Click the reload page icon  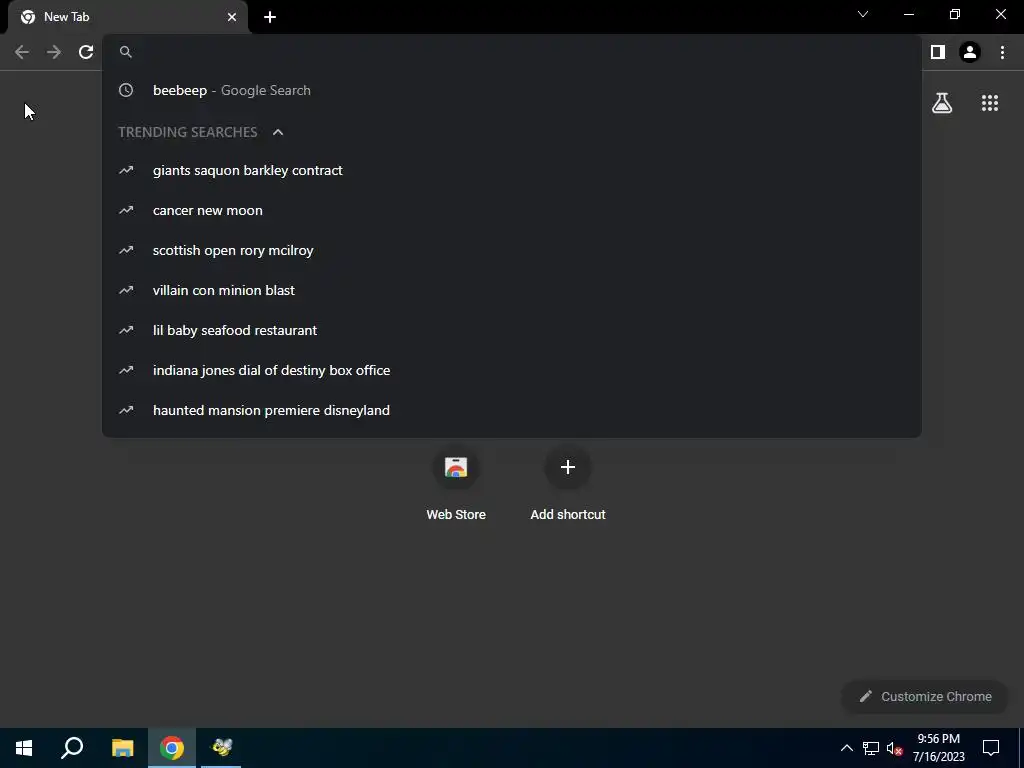86,52
